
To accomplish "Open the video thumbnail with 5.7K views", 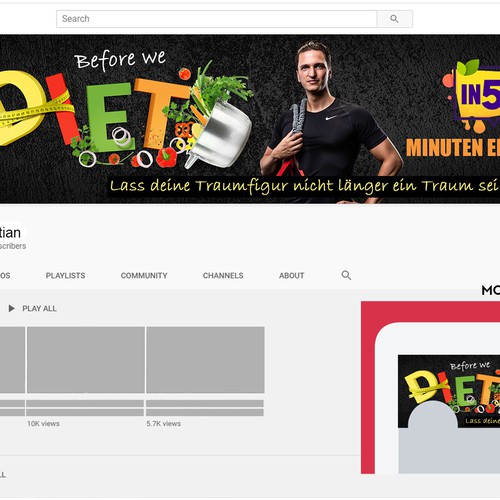I will click(205, 360).
